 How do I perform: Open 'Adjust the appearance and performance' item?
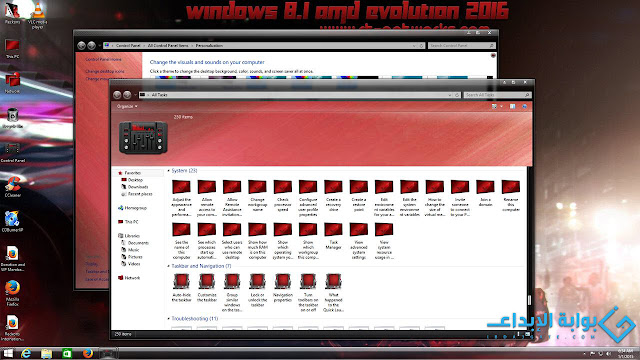tap(181, 198)
